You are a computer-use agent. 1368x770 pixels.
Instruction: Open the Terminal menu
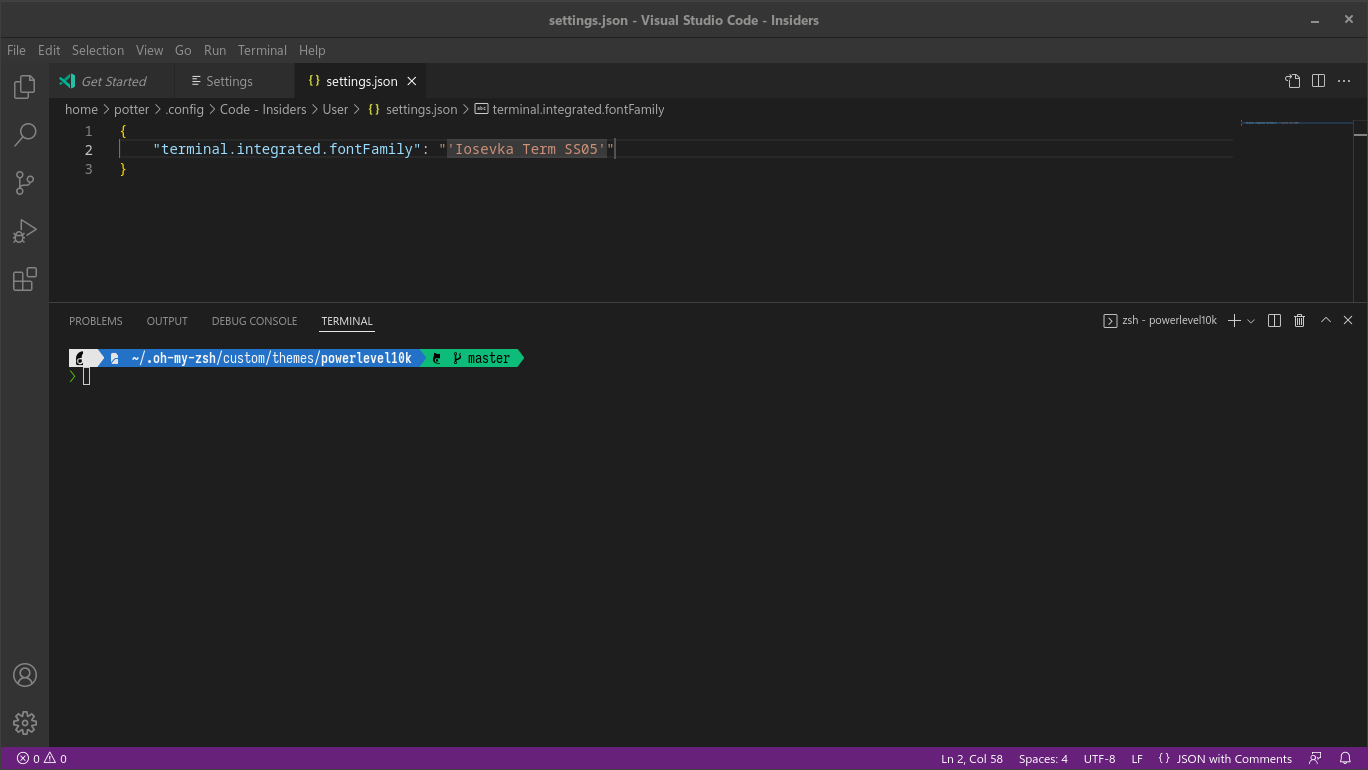[x=262, y=50]
